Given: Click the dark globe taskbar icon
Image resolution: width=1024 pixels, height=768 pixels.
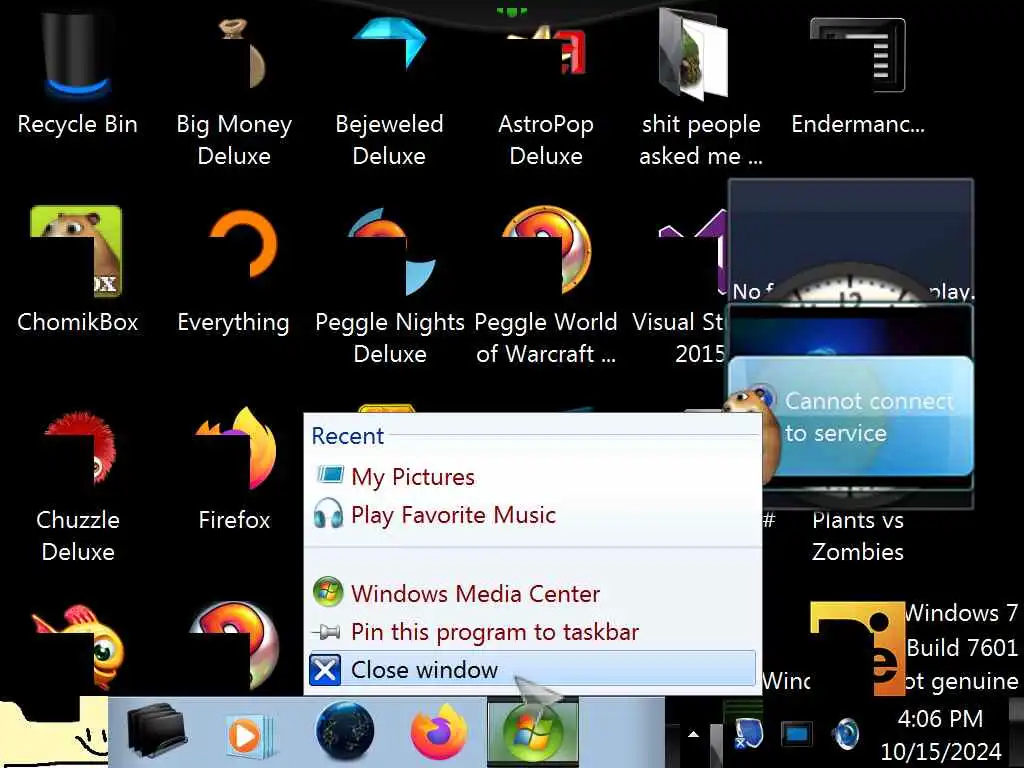Looking at the screenshot, I should [345, 731].
